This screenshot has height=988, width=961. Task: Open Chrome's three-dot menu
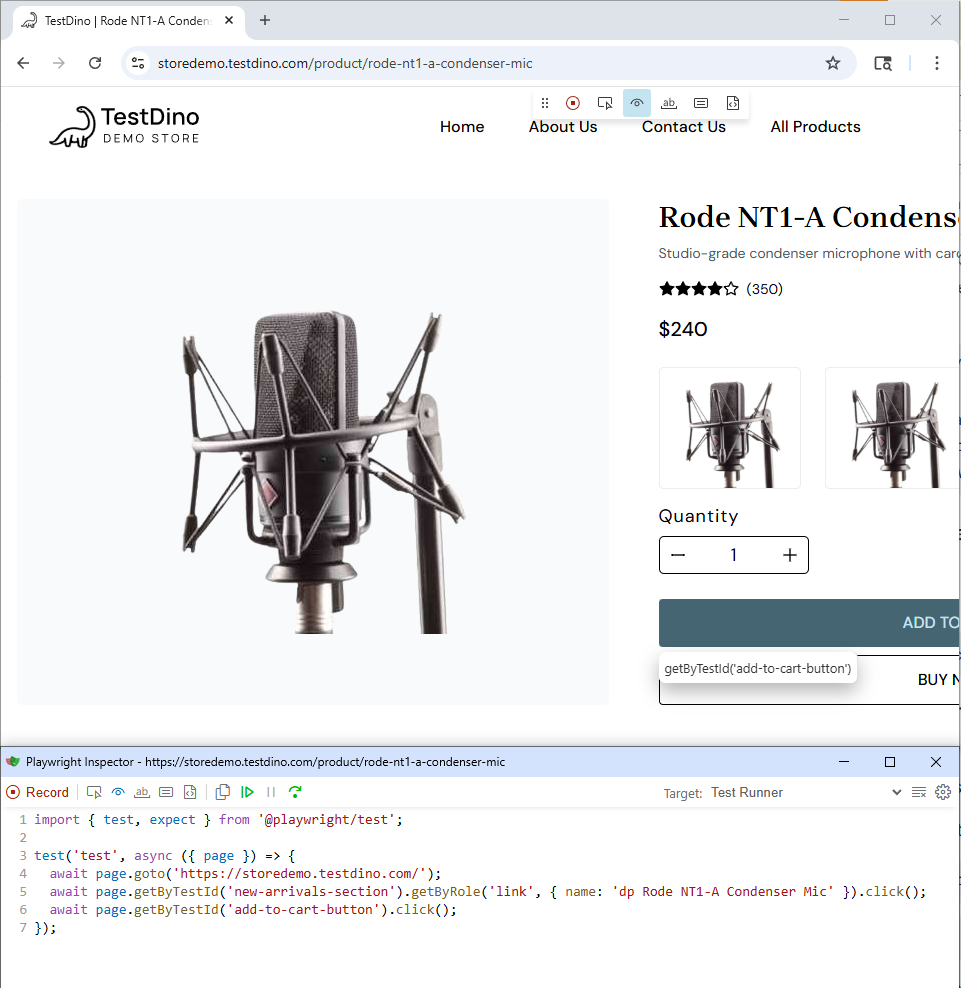click(937, 63)
